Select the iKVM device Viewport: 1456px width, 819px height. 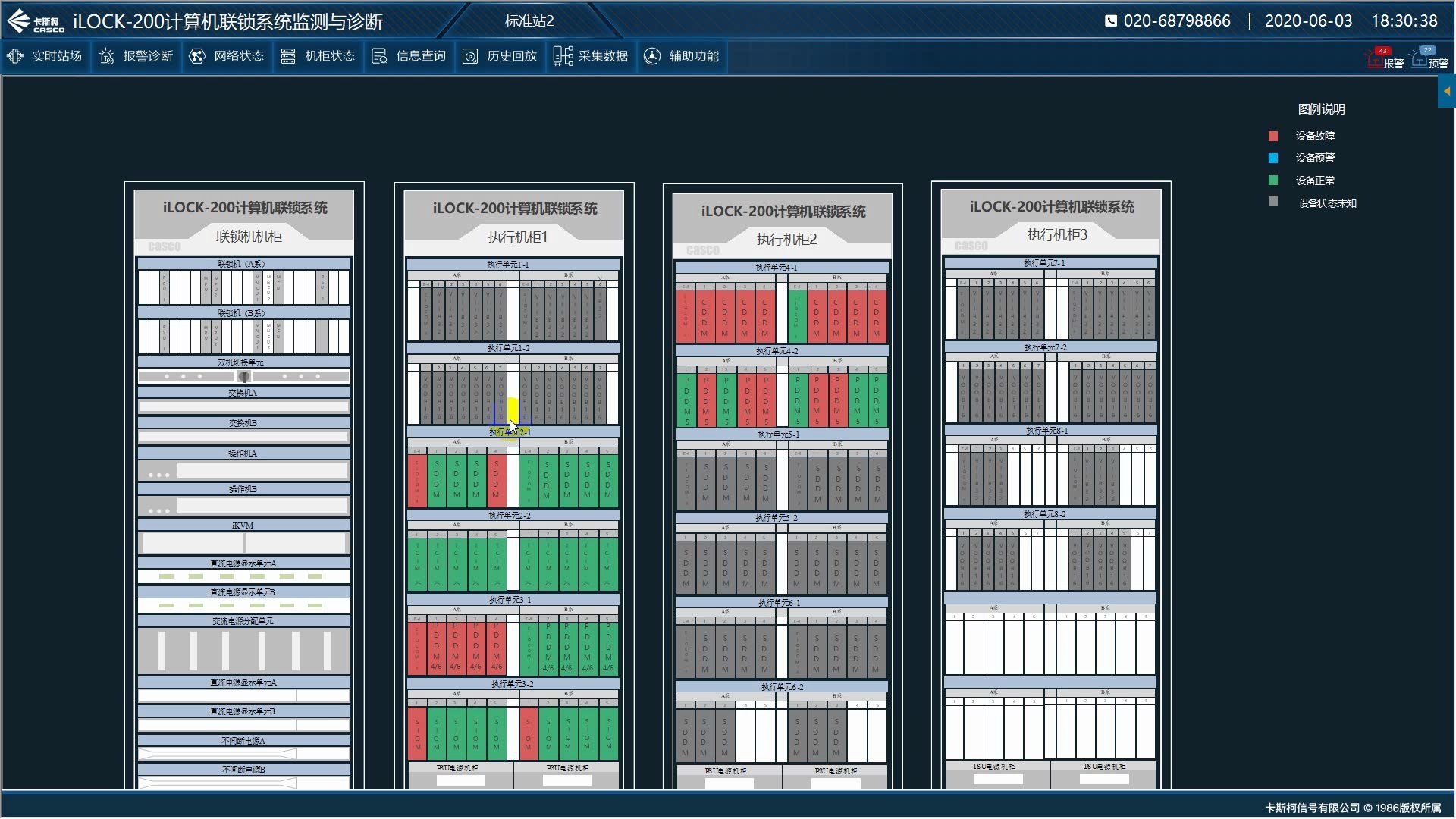click(x=243, y=543)
